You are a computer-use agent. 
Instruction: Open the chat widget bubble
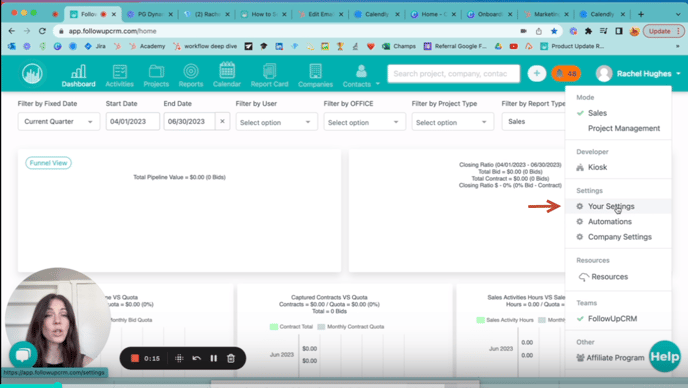23,354
